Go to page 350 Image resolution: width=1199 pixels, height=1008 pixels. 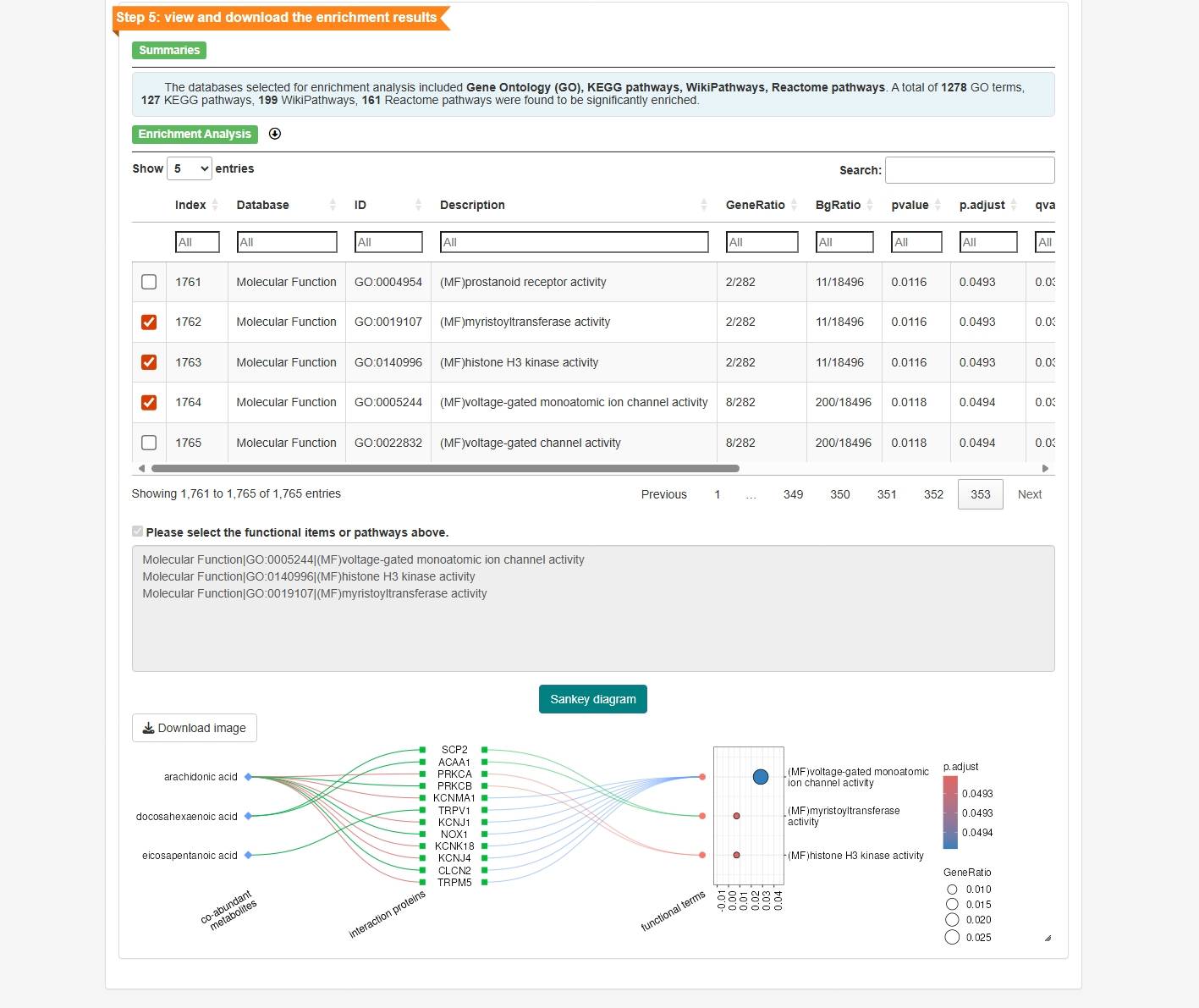840,494
